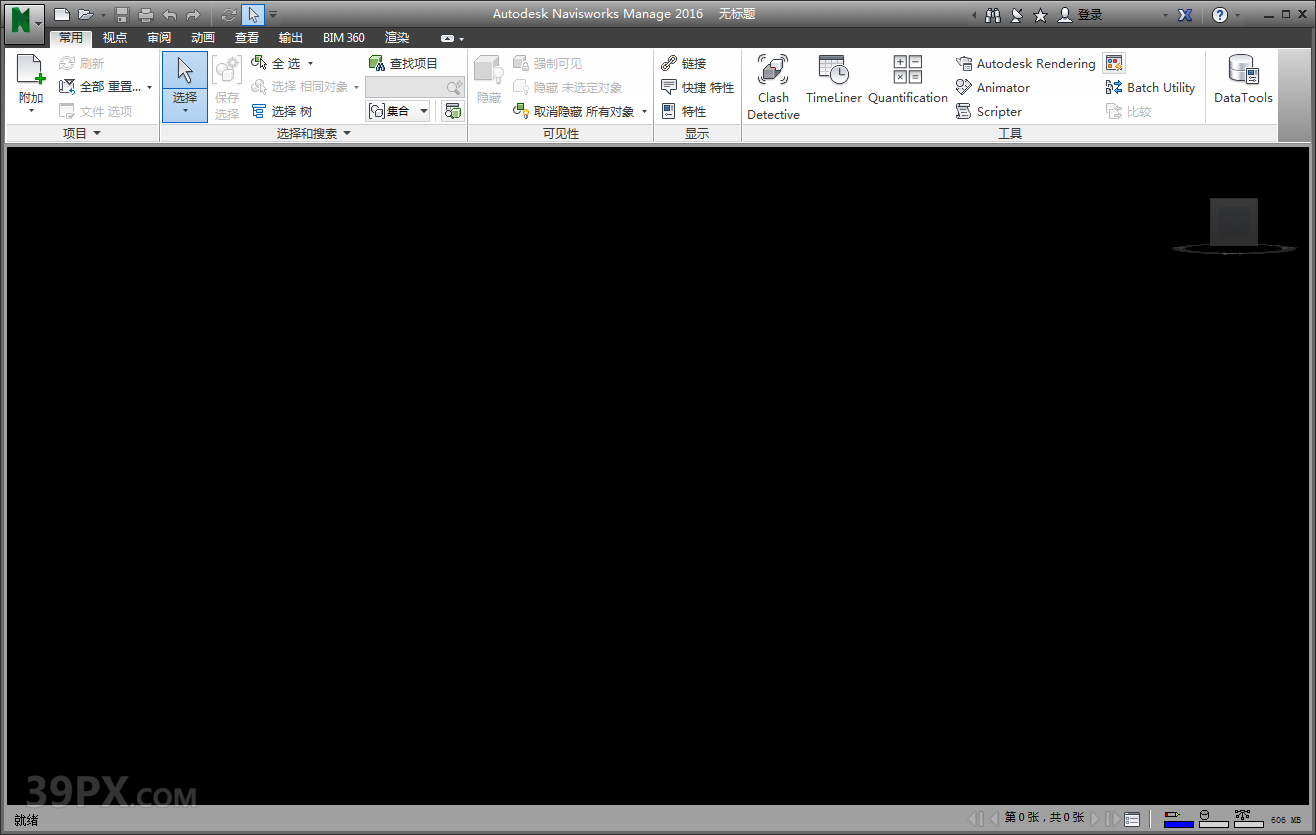Viewport: 1316px width, 835px height.
Task: Switch to the 视点 ribbon tab
Action: pyautogui.click(x=115, y=38)
